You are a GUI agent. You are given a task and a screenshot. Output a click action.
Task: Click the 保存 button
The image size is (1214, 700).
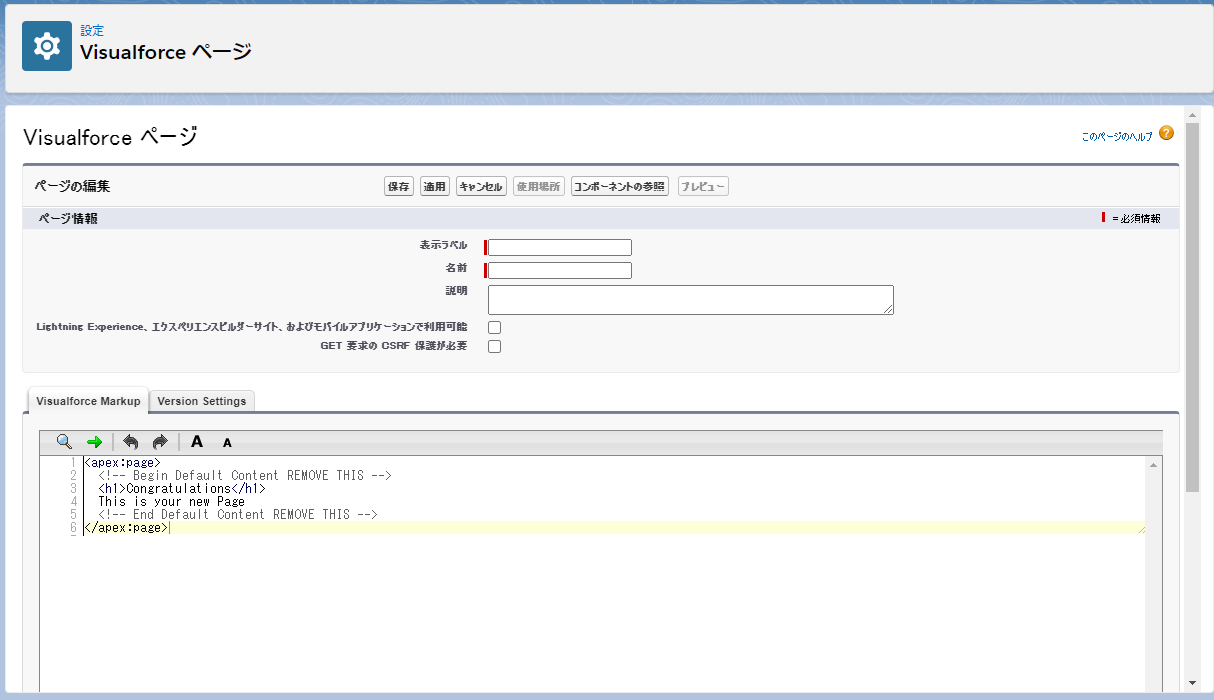tap(399, 187)
